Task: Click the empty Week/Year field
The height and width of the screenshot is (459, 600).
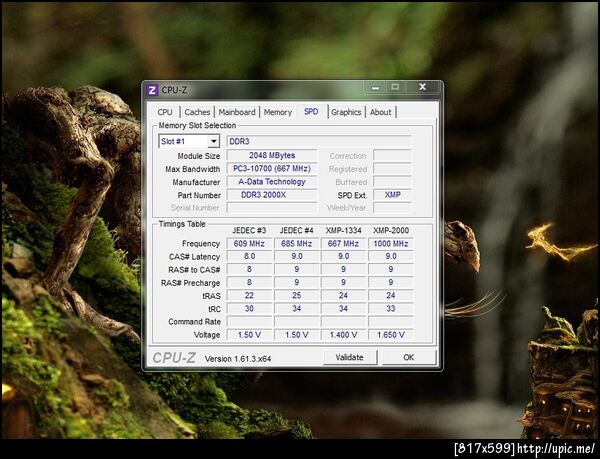Action: (x=393, y=208)
